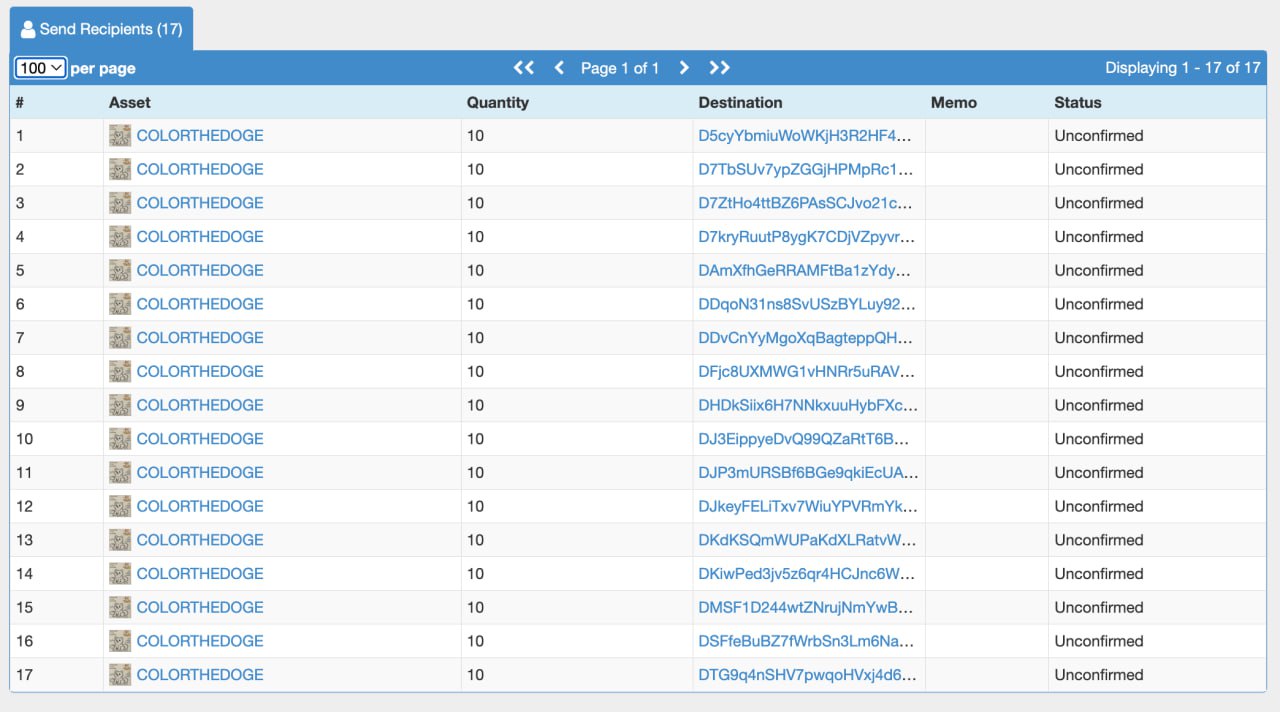The width and height of the screenshot is (1280, 712).
Task: Click the COLORTHEDOGE asset icon in row 10
Action: coord(120,439)
